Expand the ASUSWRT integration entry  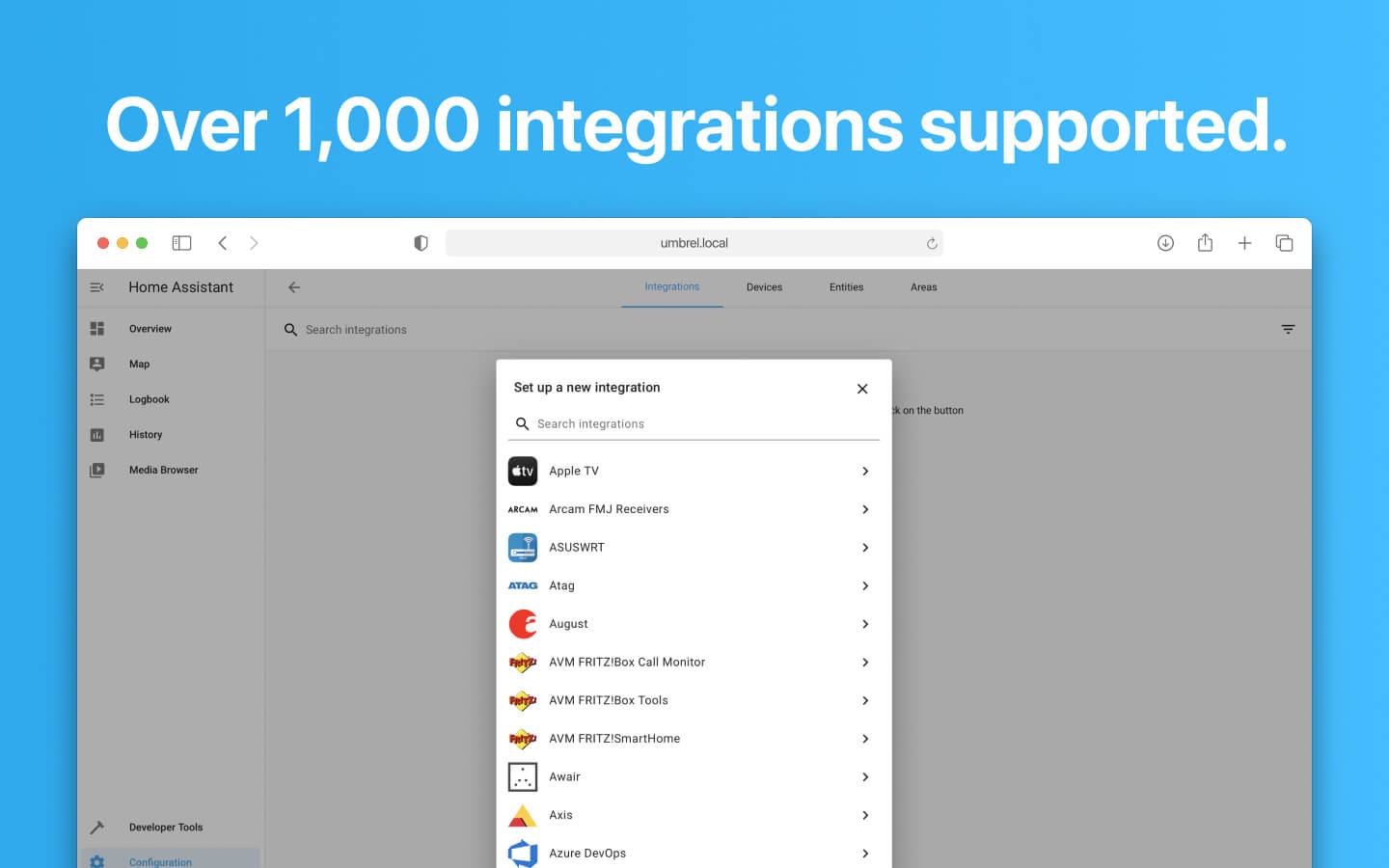(x=865, y=547)
